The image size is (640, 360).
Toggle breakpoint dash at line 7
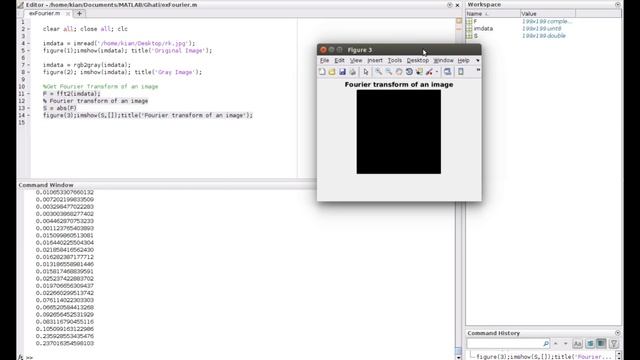[x=29, y=65]
